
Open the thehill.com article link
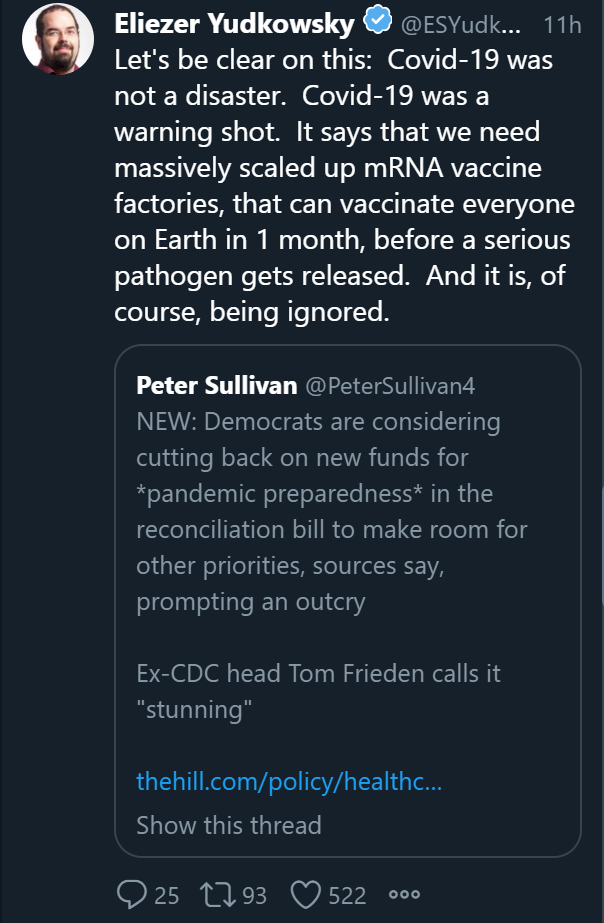(x=289, y=781)
